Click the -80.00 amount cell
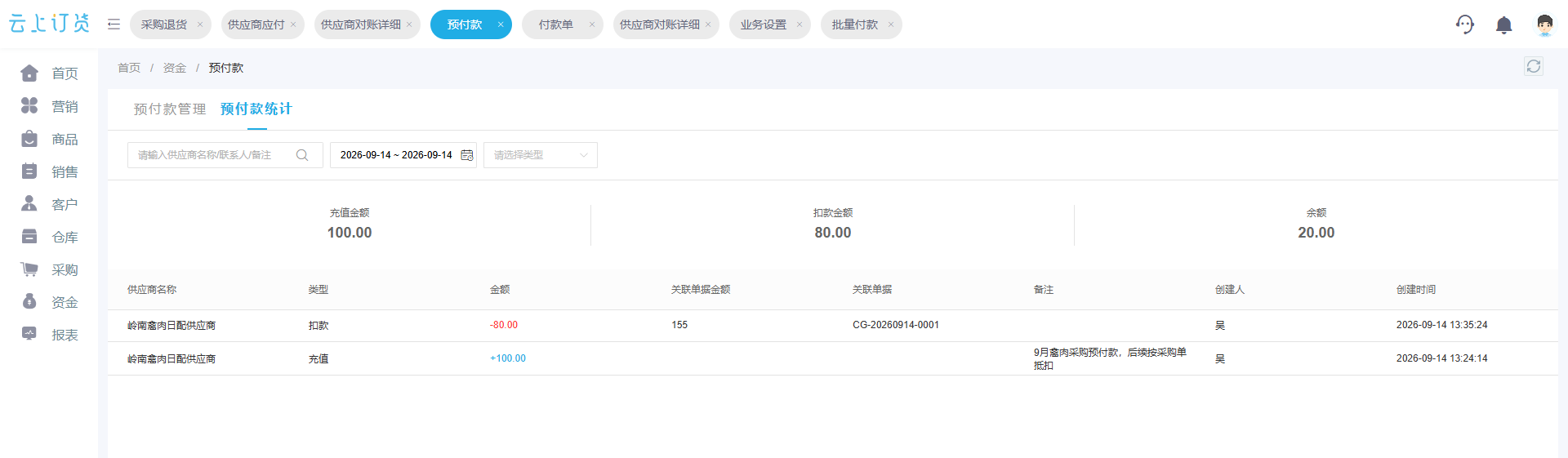 click(504, 325)
